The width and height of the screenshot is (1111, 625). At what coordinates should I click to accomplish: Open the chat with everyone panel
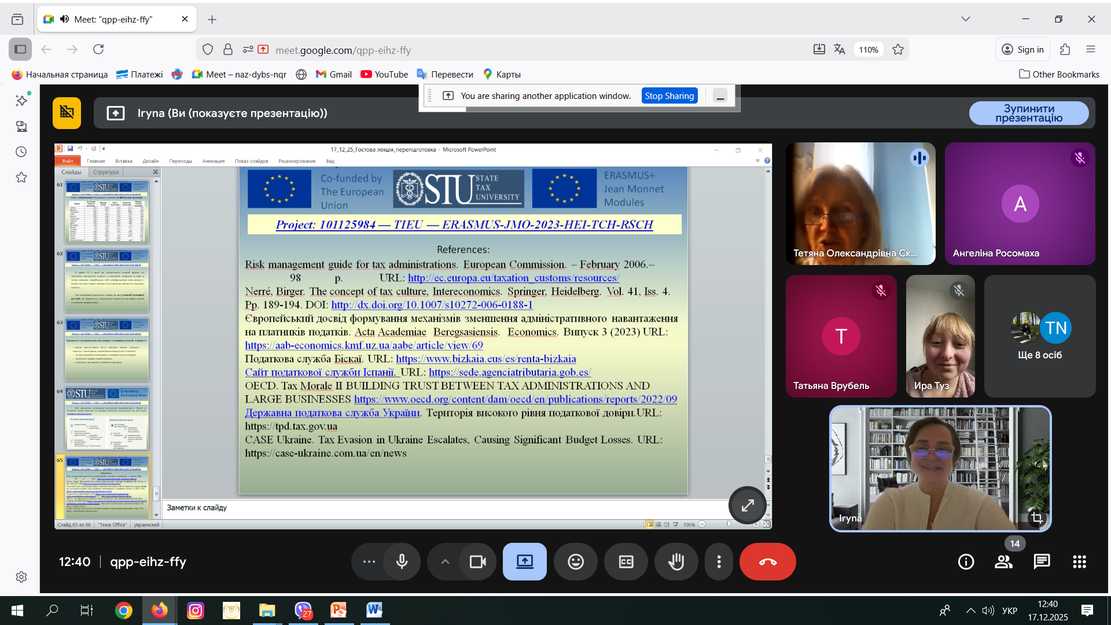coord(1041,562)
